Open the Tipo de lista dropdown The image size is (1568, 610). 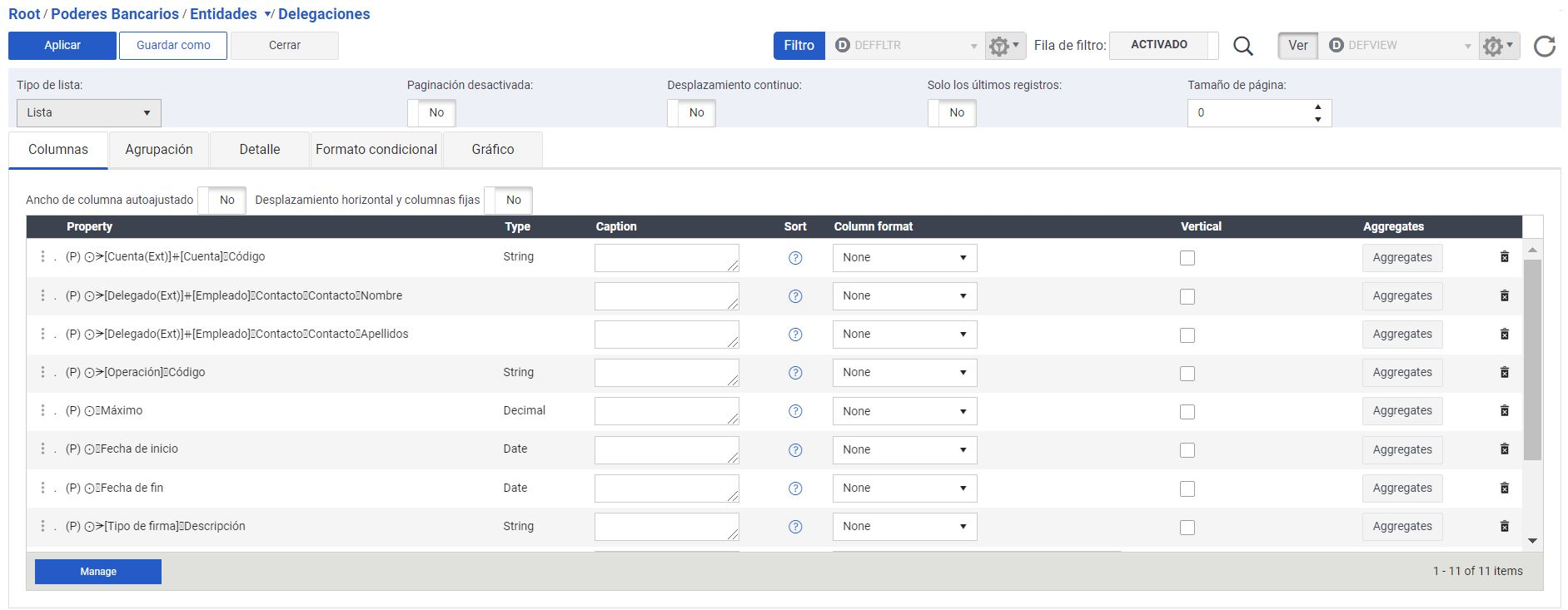click(x=89, y=112)
